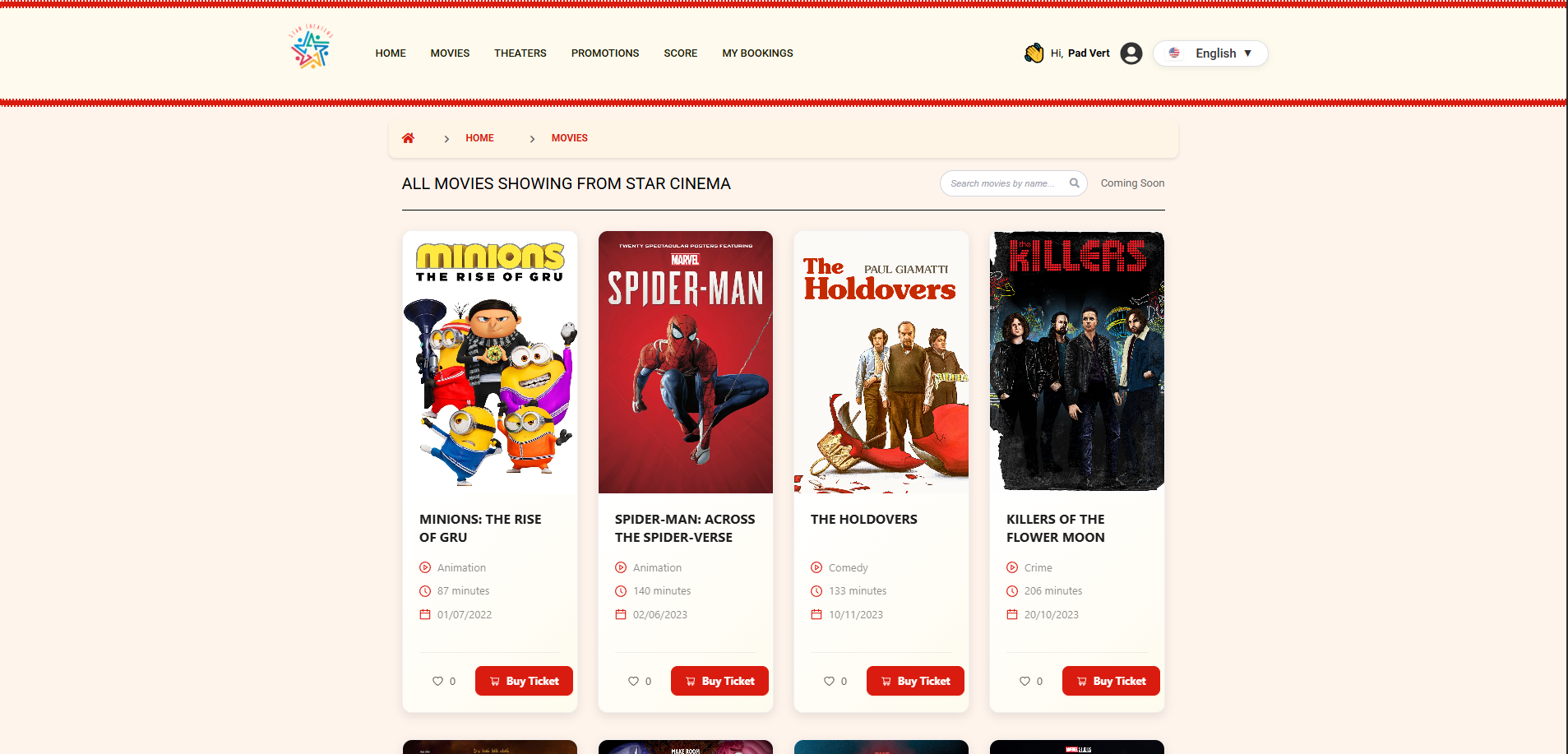
Task: Click the genre icon beside Crime
Action: (x=1012, y=567)
